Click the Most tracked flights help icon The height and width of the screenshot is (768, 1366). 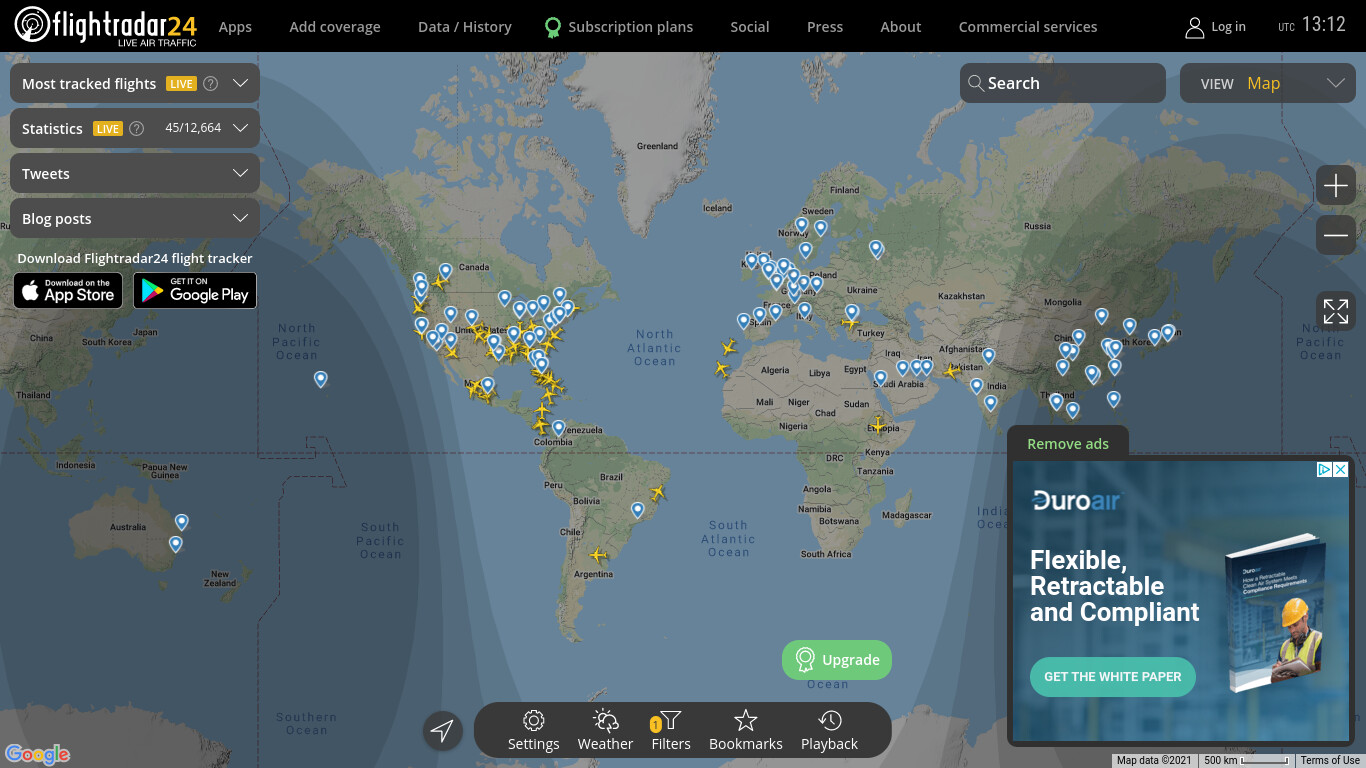210,84
